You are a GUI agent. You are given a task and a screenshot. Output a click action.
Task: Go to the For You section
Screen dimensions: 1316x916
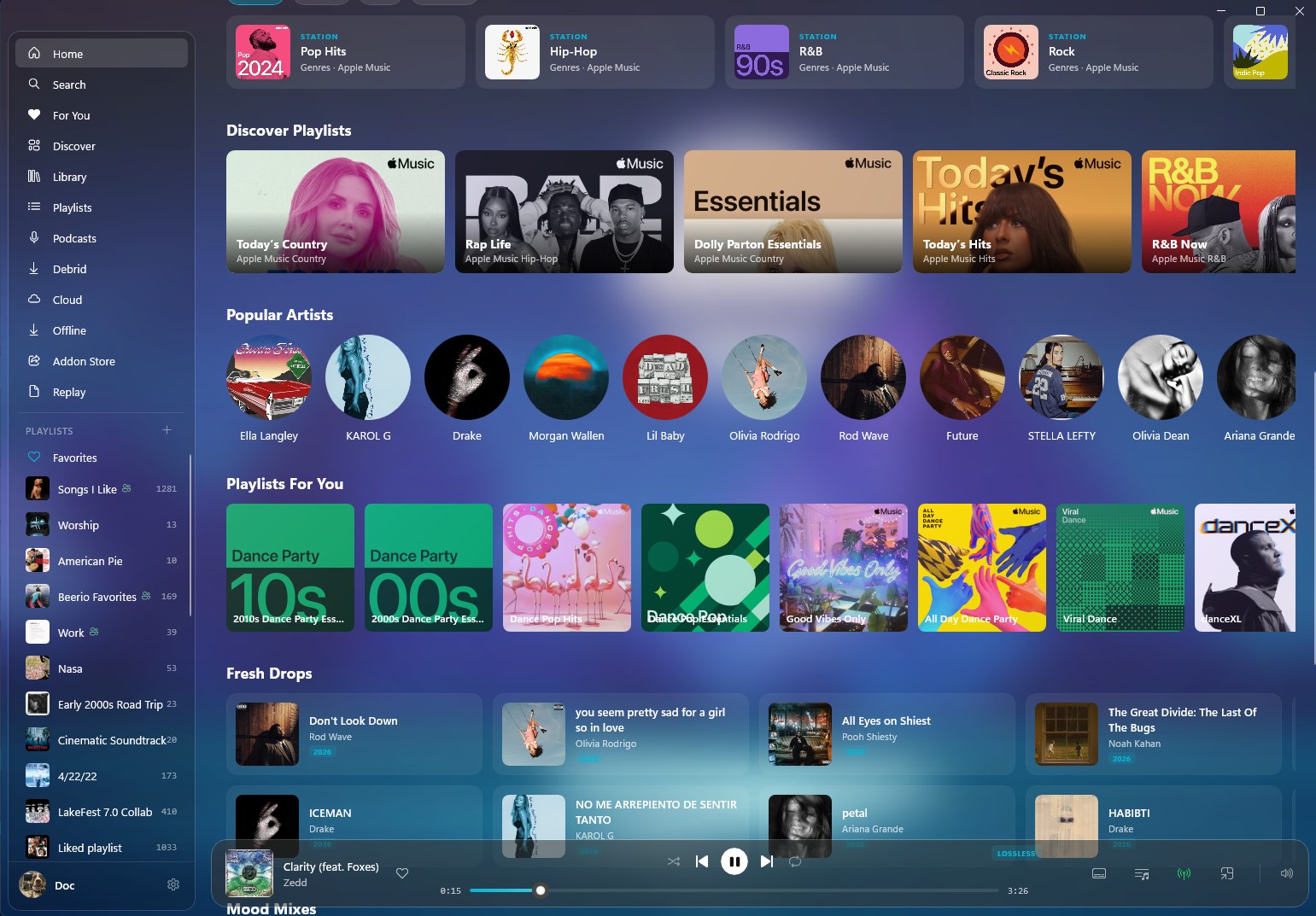[102, 115]
